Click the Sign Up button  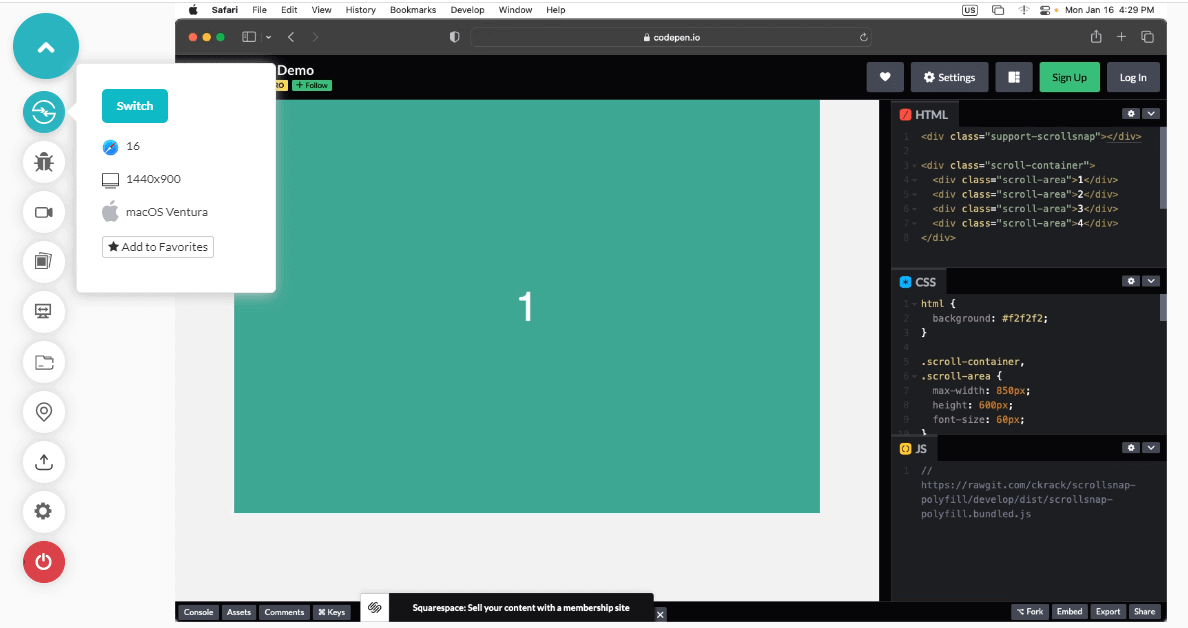[1069, 77]
